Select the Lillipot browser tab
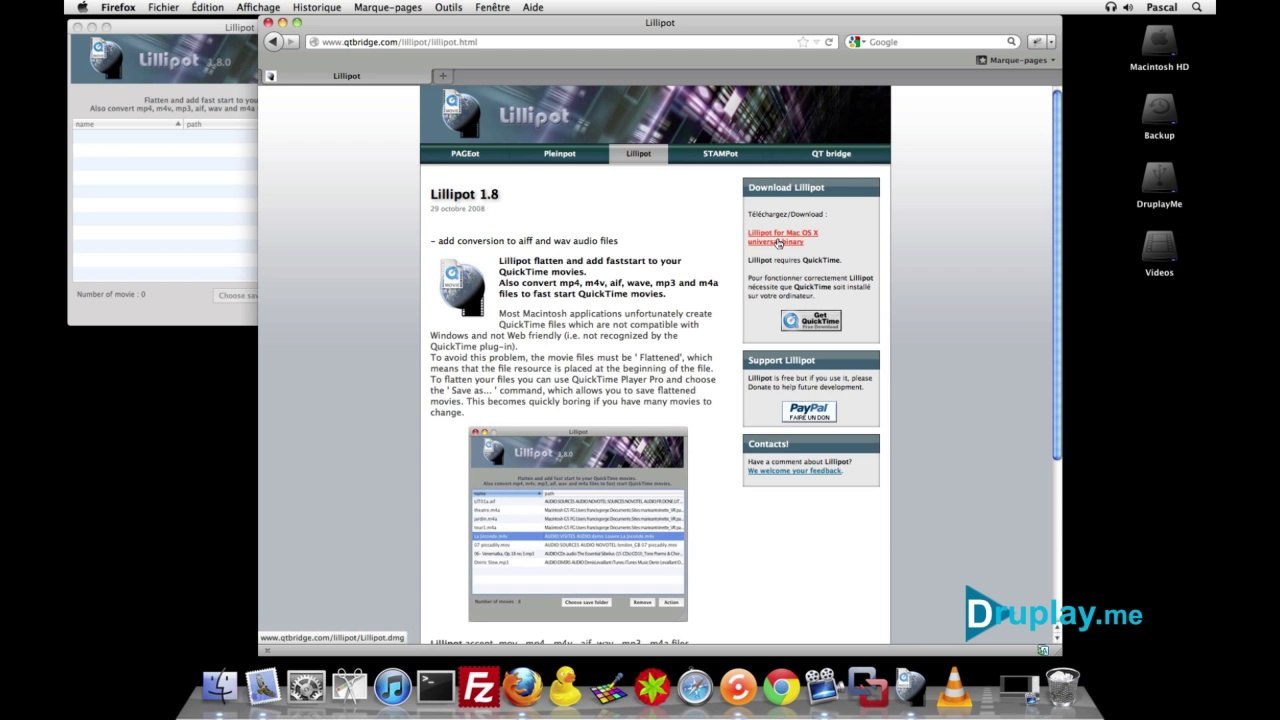The image size is (1280, 720). tap(346, 76)
